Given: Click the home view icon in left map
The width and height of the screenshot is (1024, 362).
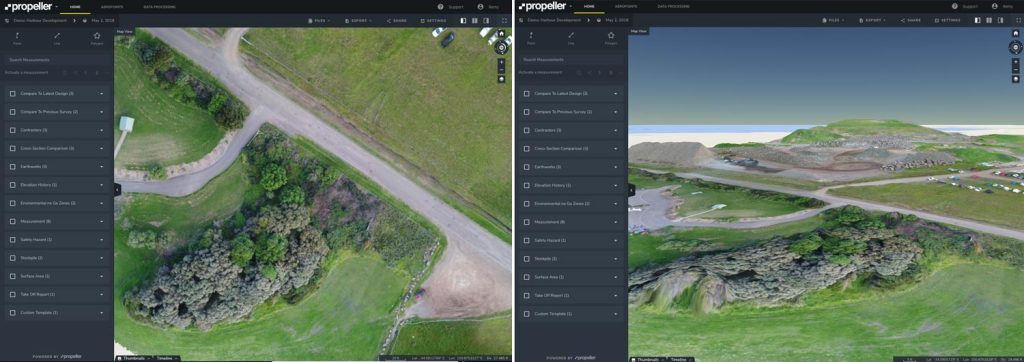Looking at the screenshot, I should (x=502, y=33).
